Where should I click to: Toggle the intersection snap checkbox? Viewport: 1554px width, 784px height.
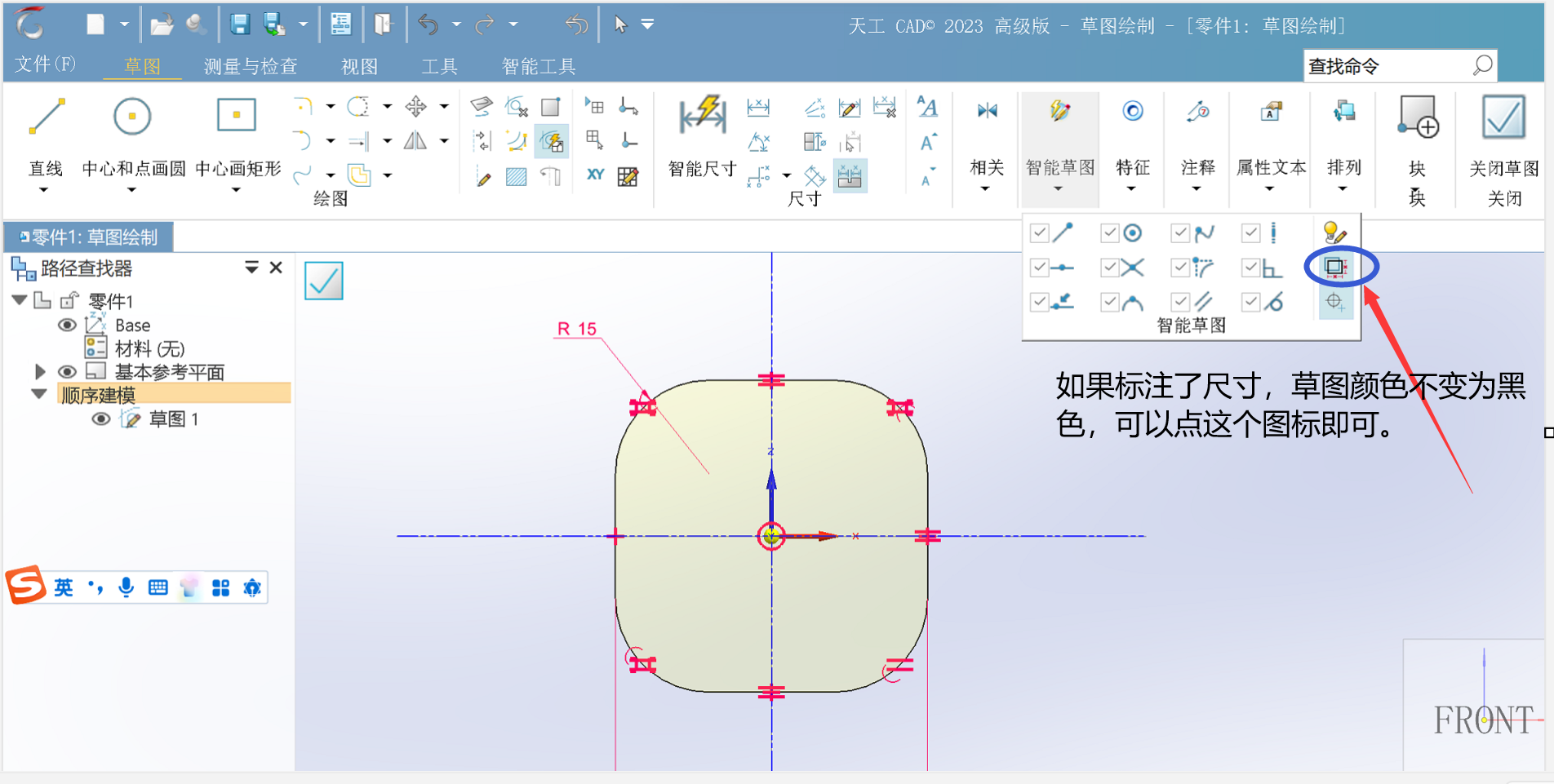(1109, 267)
